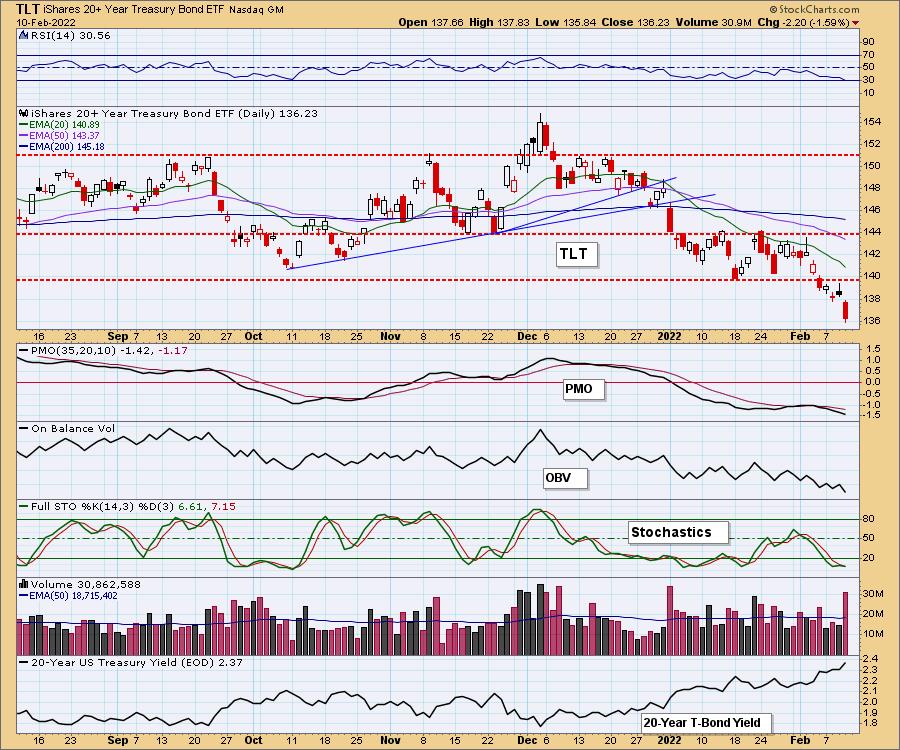
Task: Click the 136 price level on right axis
Action: click(x=872, y=321)
